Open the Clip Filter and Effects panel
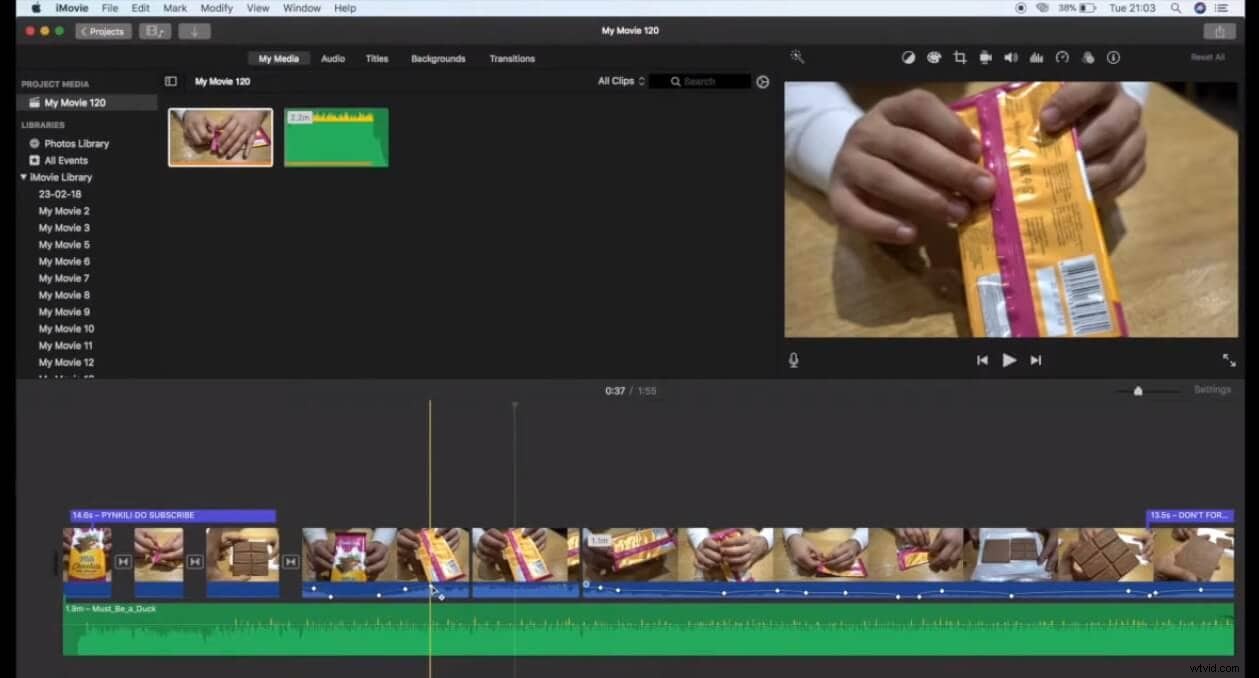The height and width of the screenshot is (678, 1259). point(1088,57)
